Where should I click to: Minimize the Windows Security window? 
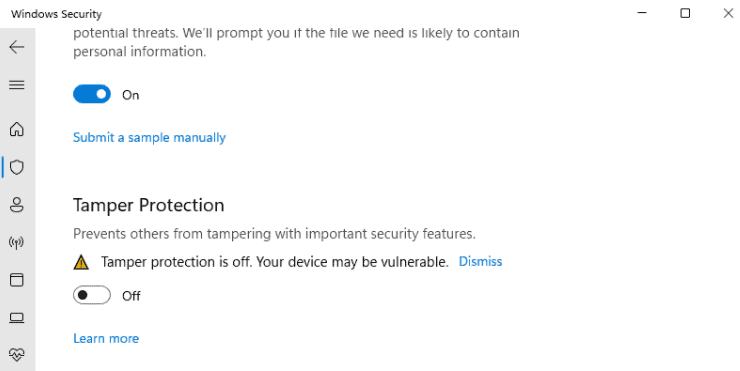coord(642,13)
